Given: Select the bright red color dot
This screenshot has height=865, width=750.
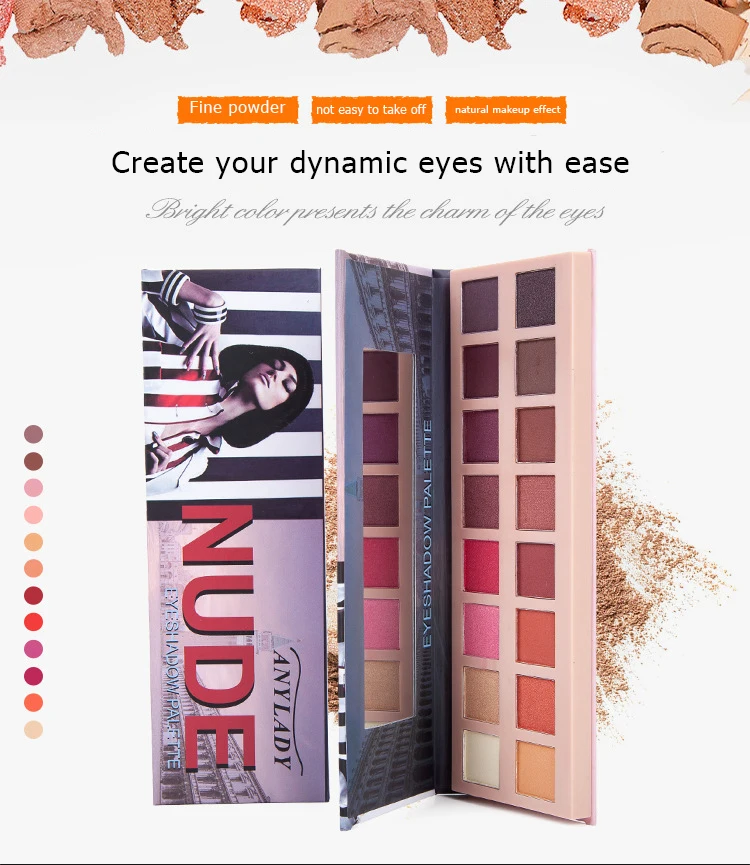Looking at the screenshot, I should point(34,622).
